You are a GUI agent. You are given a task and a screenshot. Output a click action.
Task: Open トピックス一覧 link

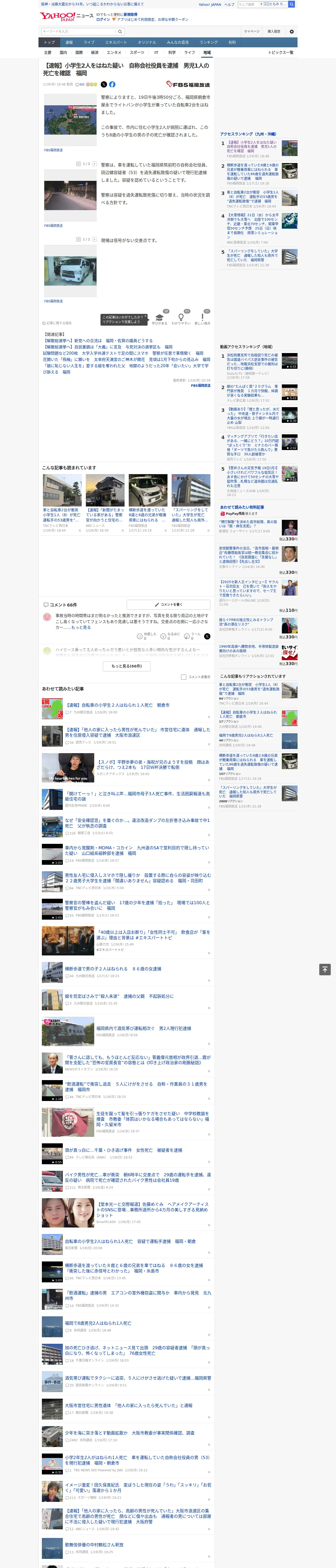pyautogui.click(x=281, y=52)
